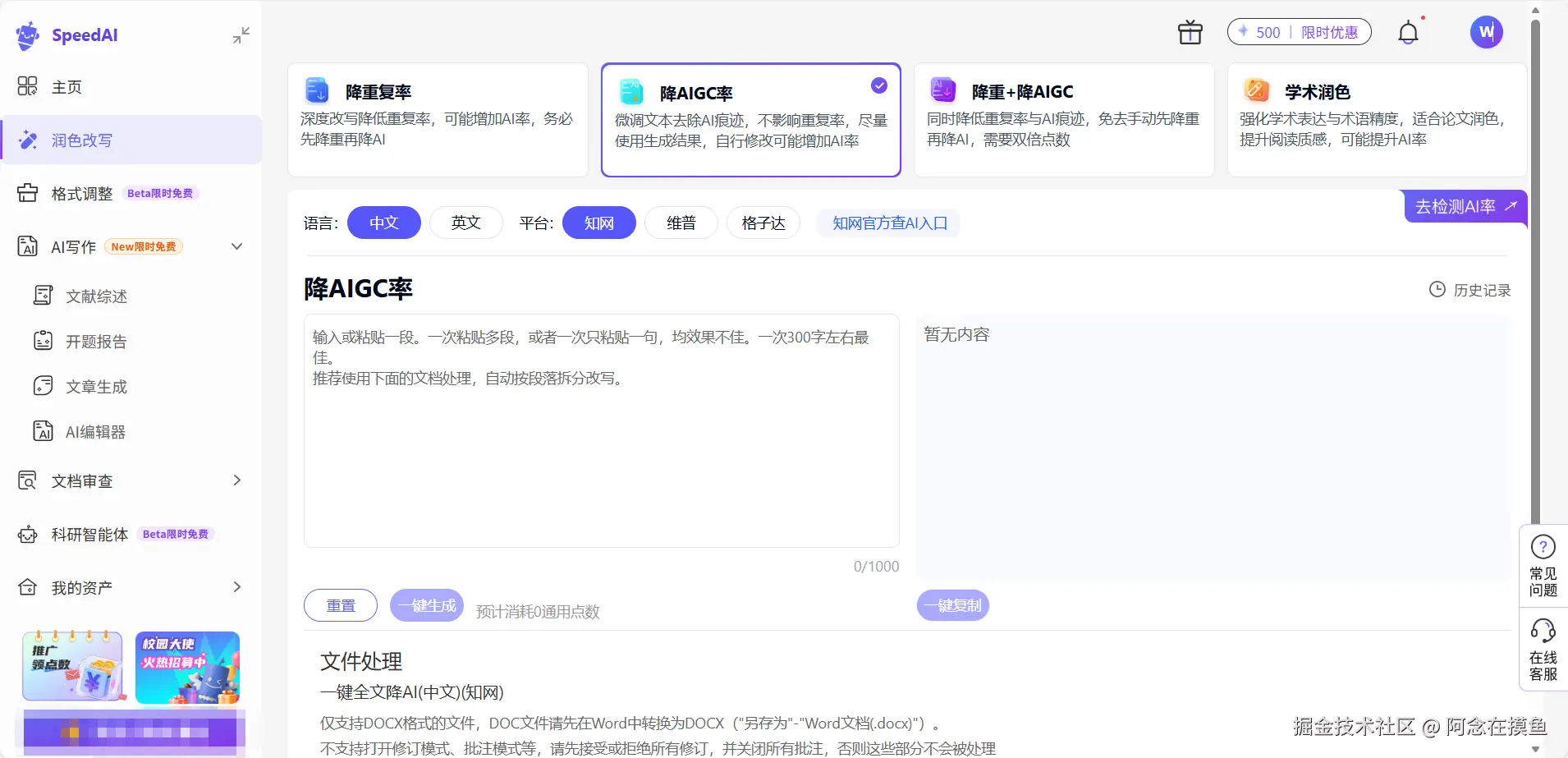
Task: Open the 开题报告 icon
Action: pos(43,341)
